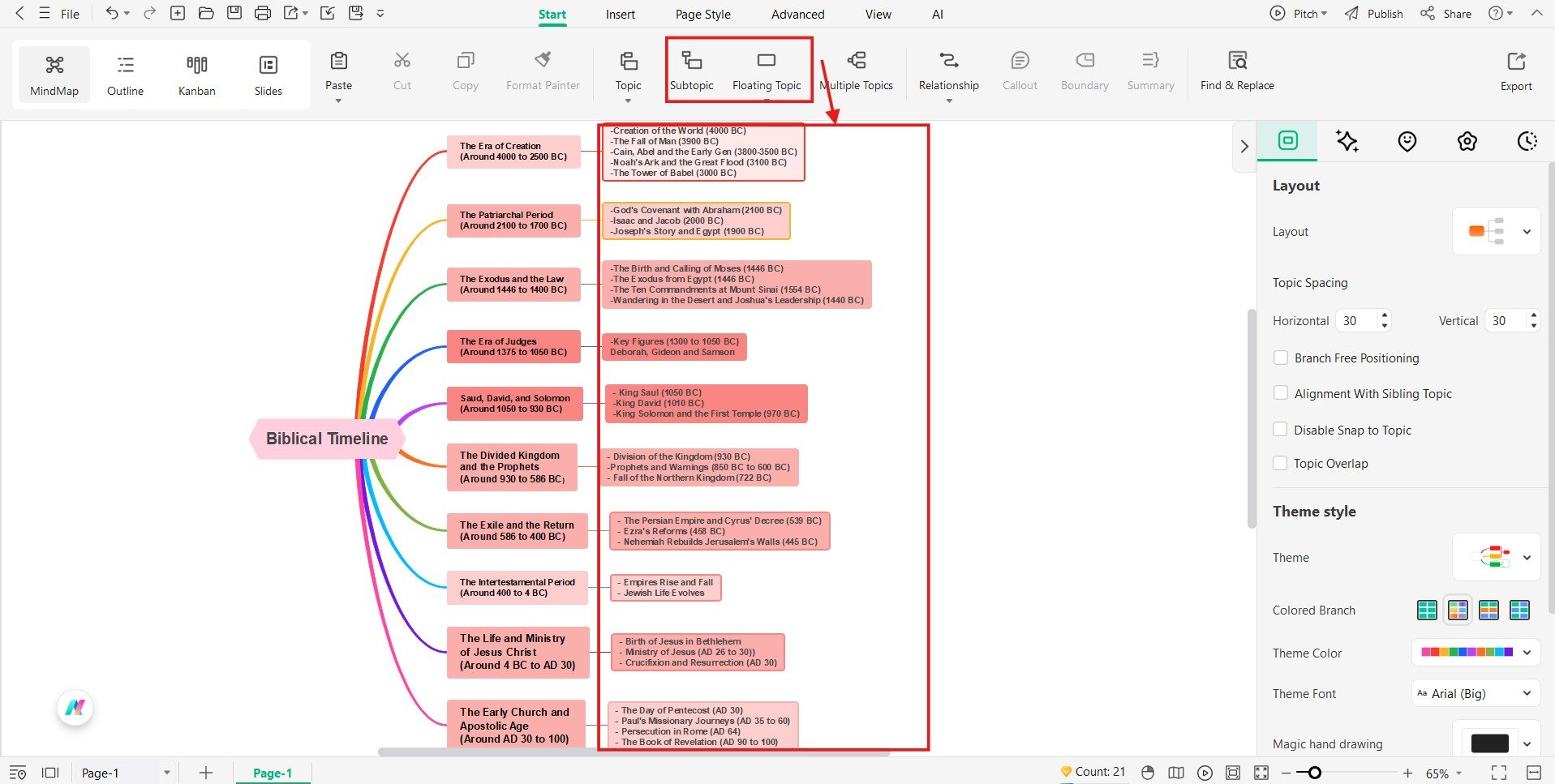Add a new page with plus button
Image resolution: width=1555 pixels, height=784 pixels.
206,773
